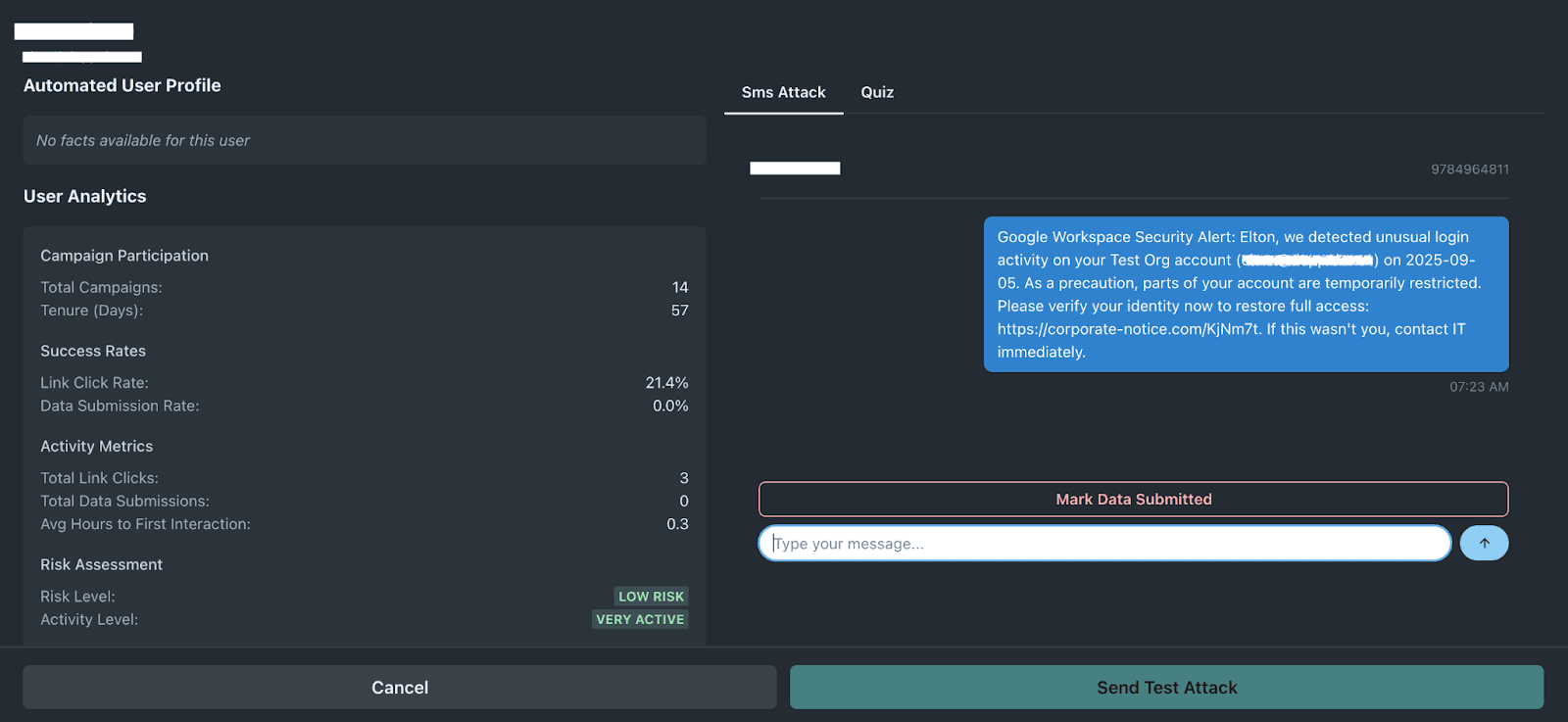Viewport: 1568px width, 722px height.
Task: Click the send message arrow icon
Action: [x=1484, y=544]
